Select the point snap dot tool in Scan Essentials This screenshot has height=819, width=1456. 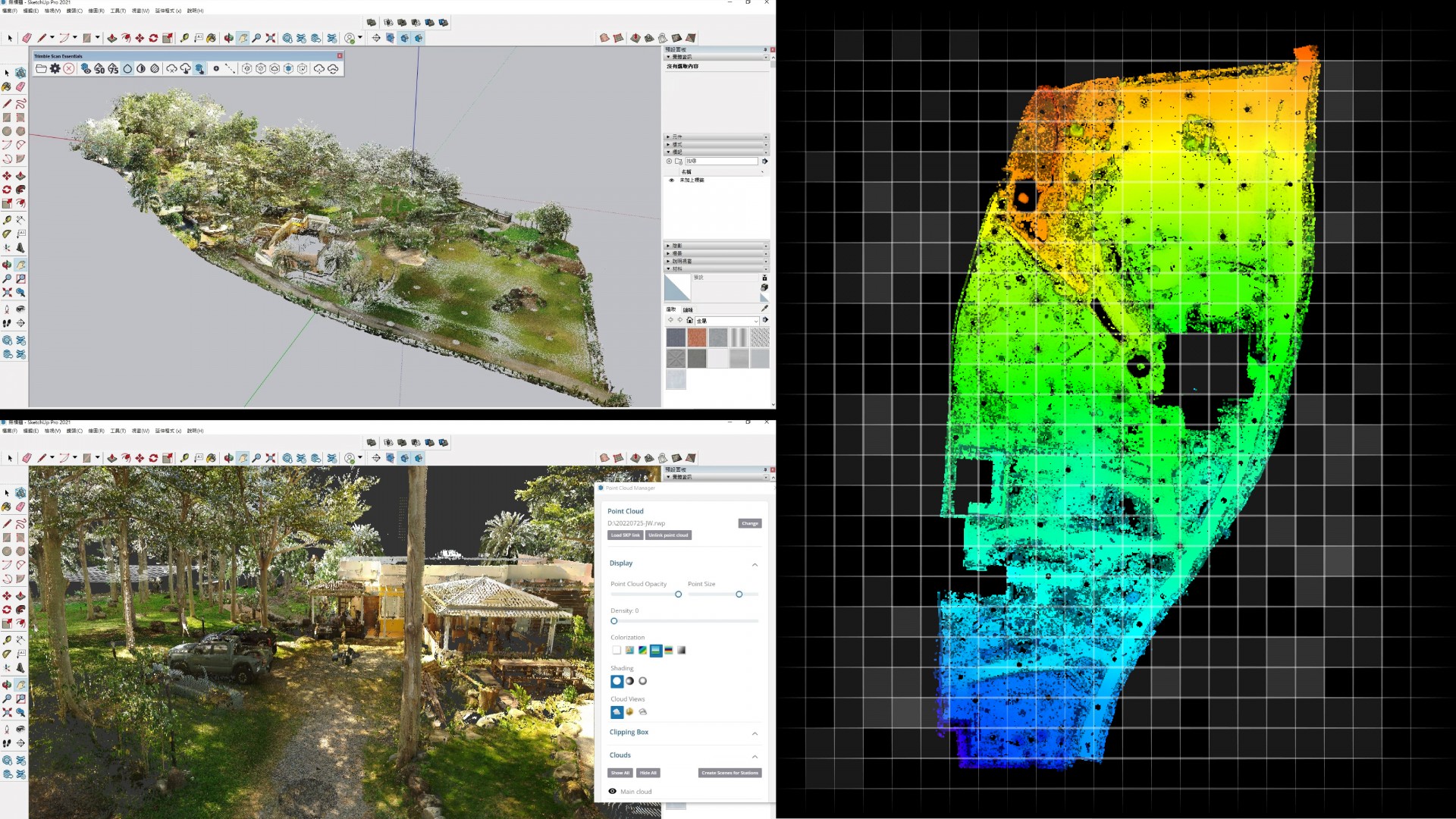pos(216,69)
